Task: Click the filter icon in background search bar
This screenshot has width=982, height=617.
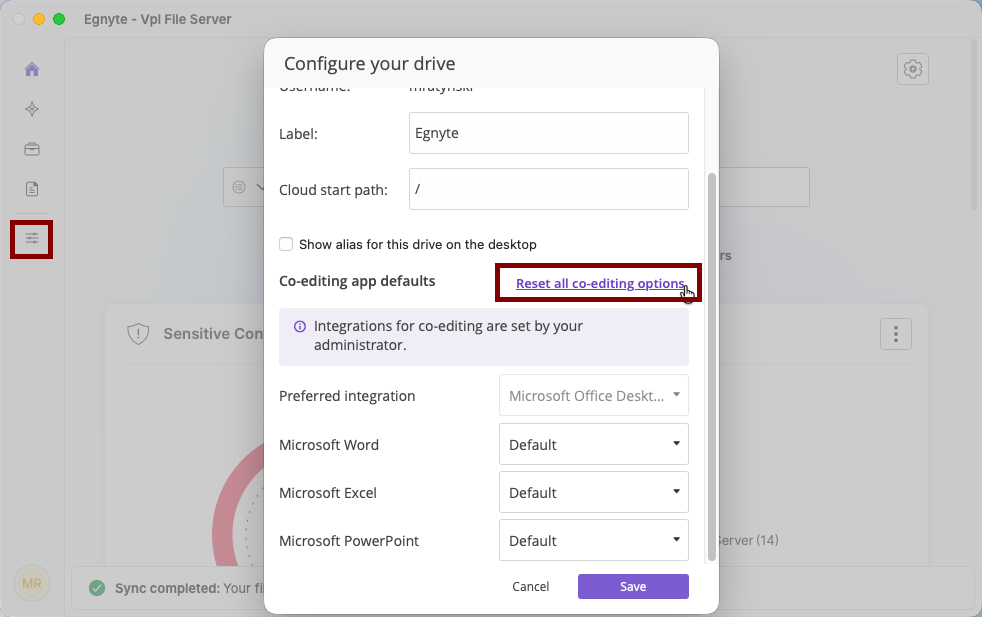Action: (x=239, y=187)
